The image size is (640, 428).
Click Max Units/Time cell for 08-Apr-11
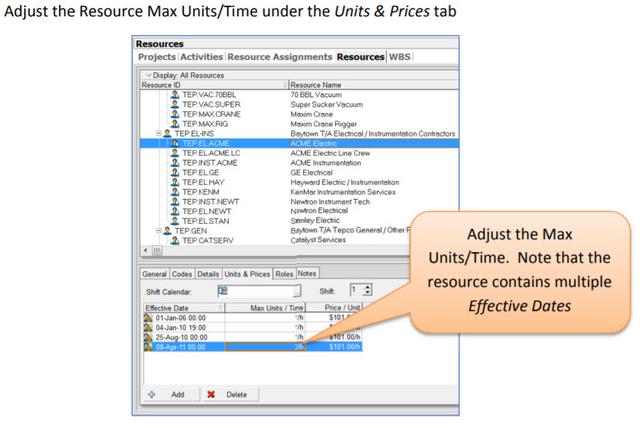[x=265, y=347]
